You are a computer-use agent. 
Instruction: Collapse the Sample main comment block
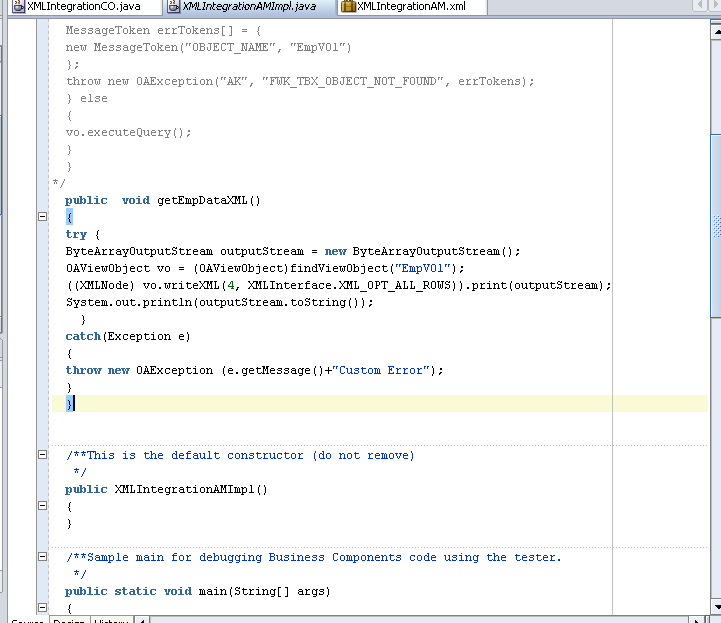42,557
